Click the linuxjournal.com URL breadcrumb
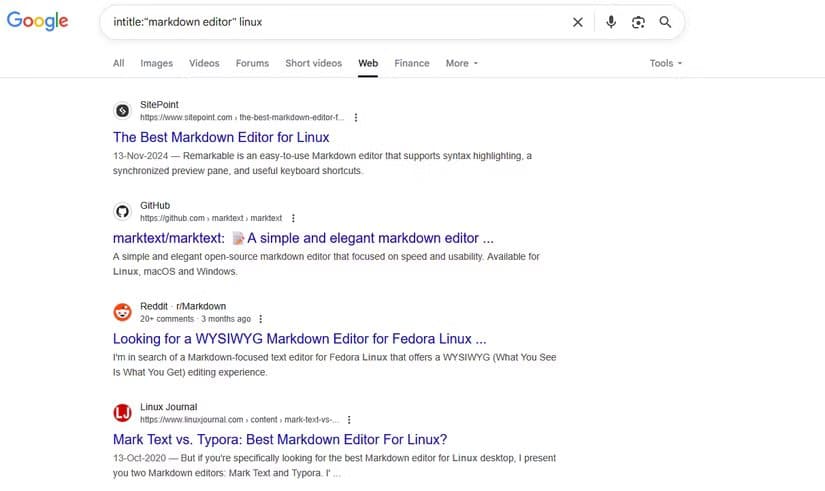The width and height of the screenshot is (825, 491). [x=239, y=419]
